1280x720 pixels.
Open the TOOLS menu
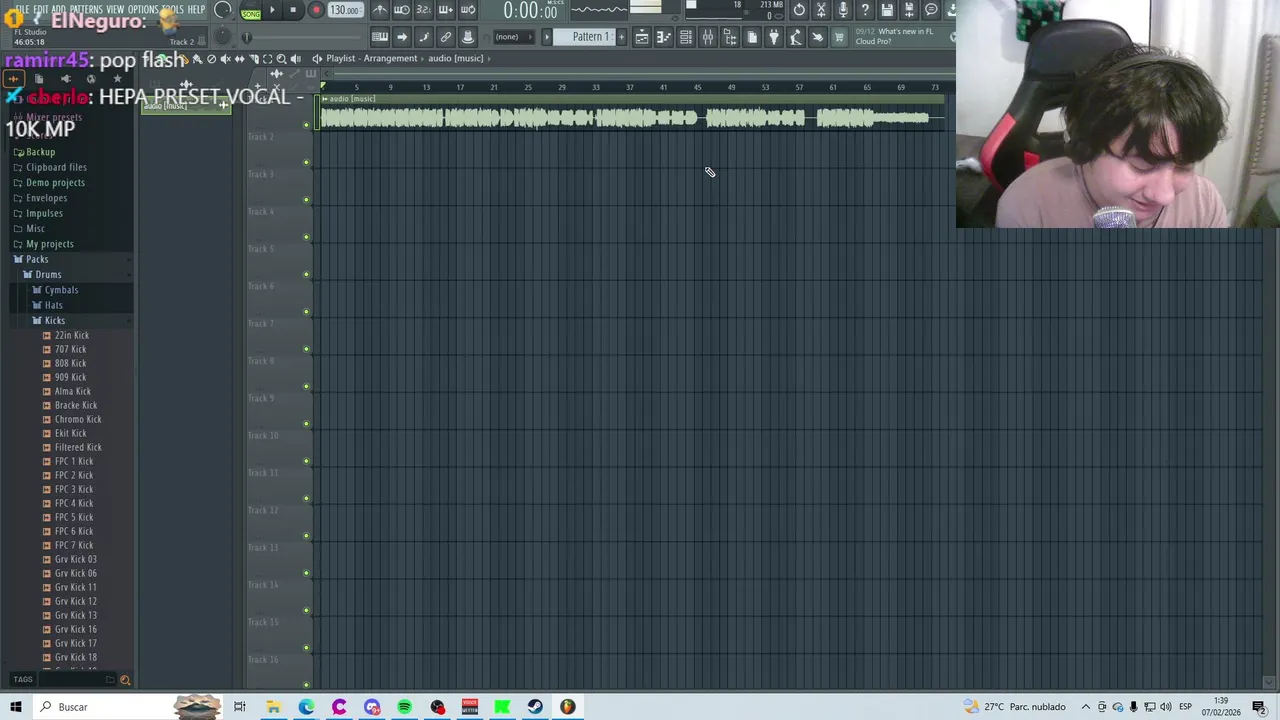coord(173,9)
